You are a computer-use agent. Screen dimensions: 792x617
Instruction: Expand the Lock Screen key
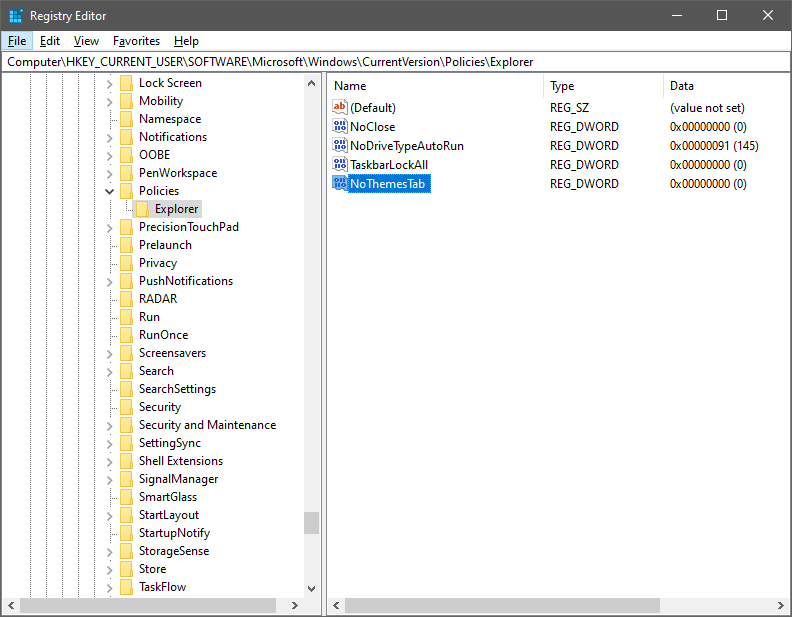pos(109,83)
